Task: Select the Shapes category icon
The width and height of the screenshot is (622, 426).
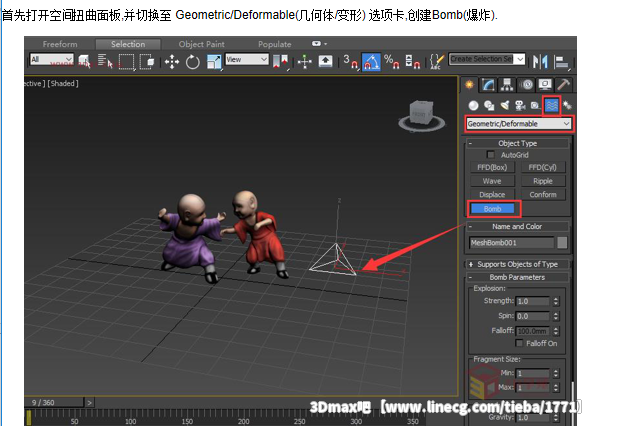Action: click(489, 106)
